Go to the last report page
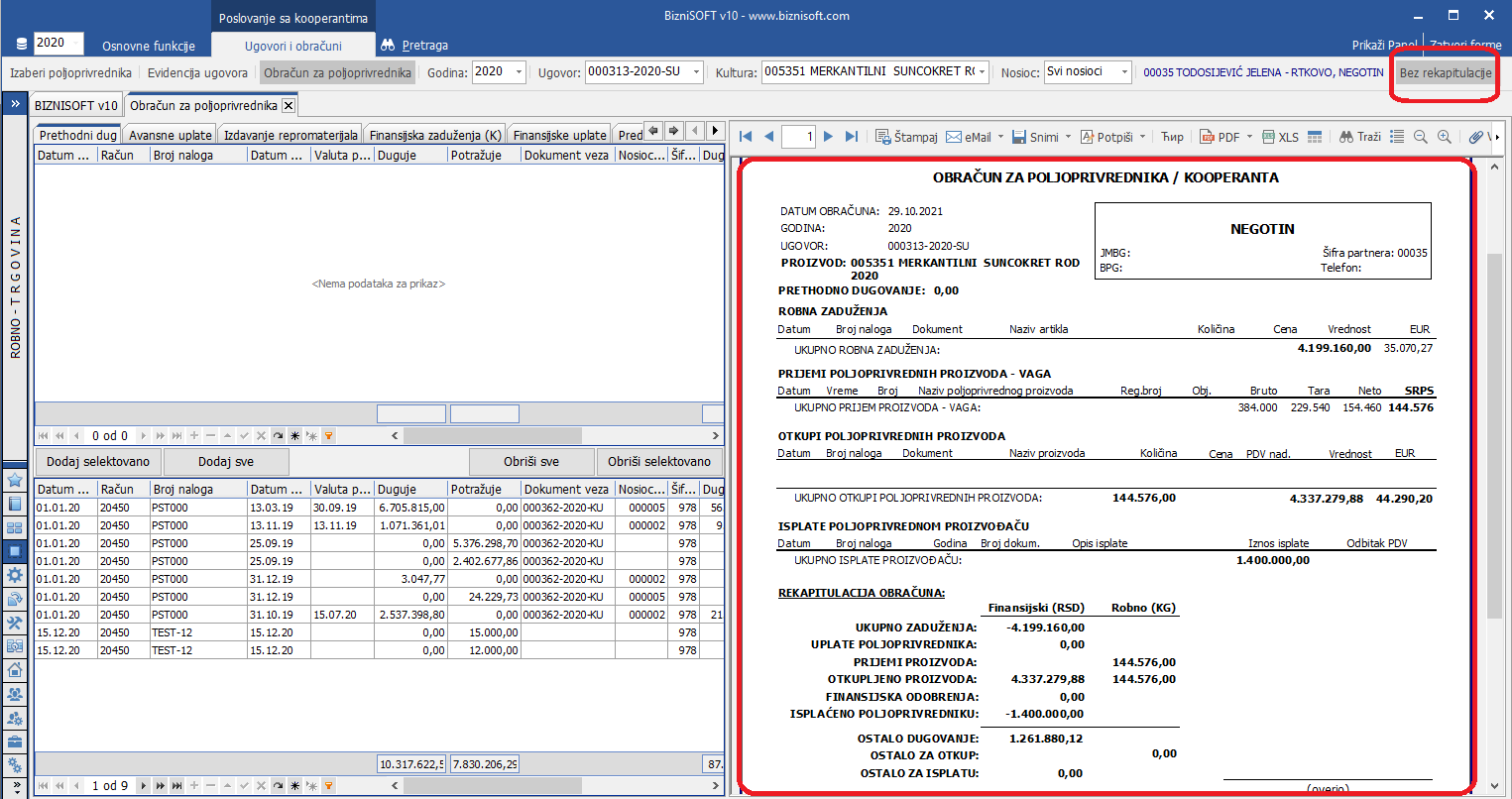The width and height of the screenshot is (1512, 799). [851, 137]
